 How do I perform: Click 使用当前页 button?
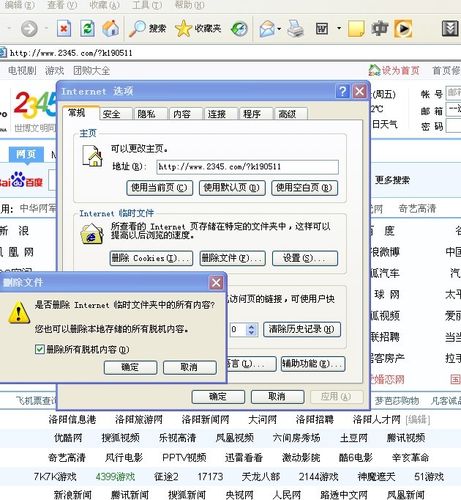159,188
